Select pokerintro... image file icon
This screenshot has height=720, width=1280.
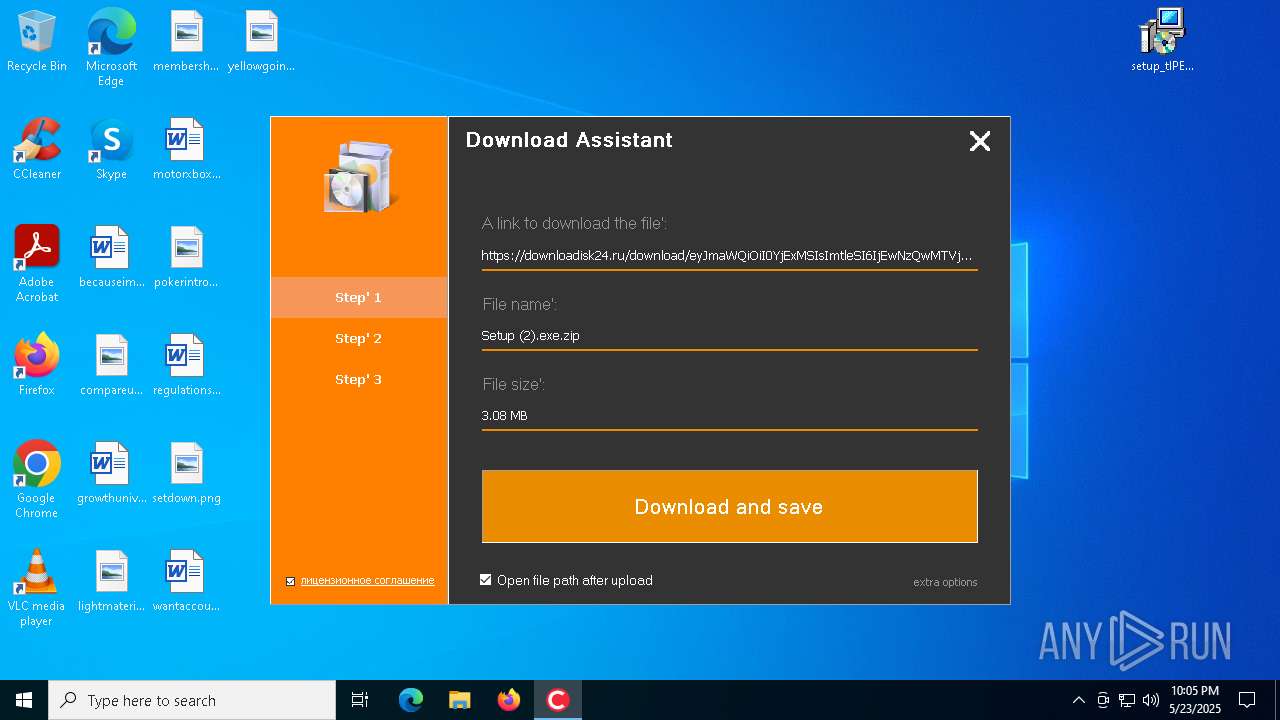point(186,257)
